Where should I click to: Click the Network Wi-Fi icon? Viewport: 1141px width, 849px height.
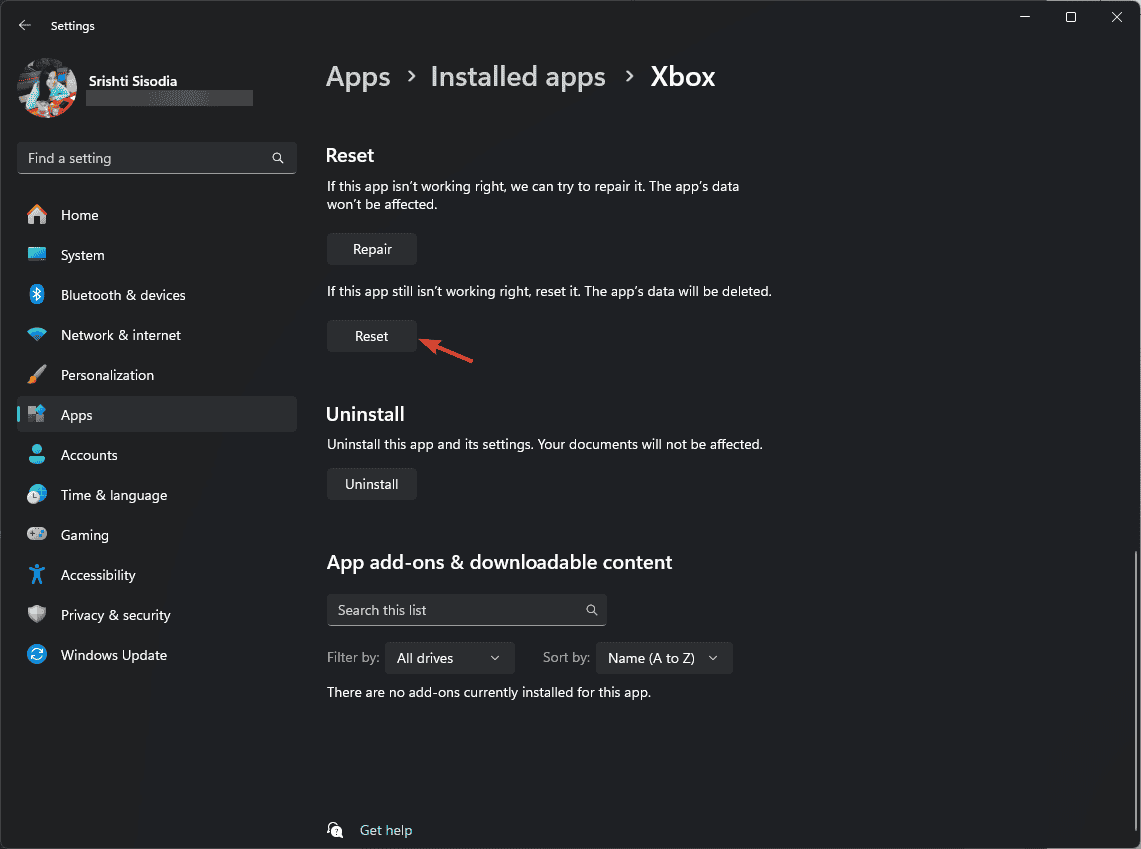click(37, 335)
